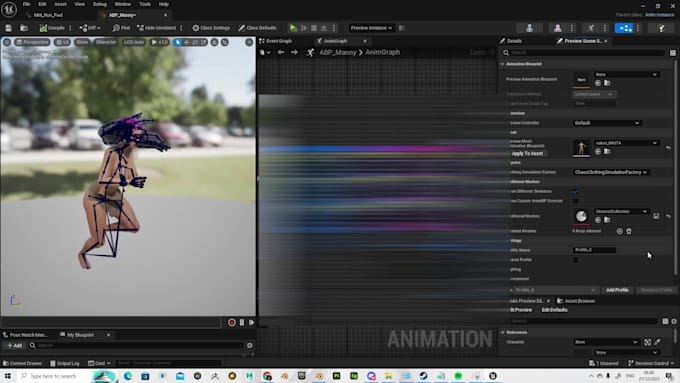Open the Preview Instance debug dropdown
The height and width of the screenshot is (383, 680).
371,28
